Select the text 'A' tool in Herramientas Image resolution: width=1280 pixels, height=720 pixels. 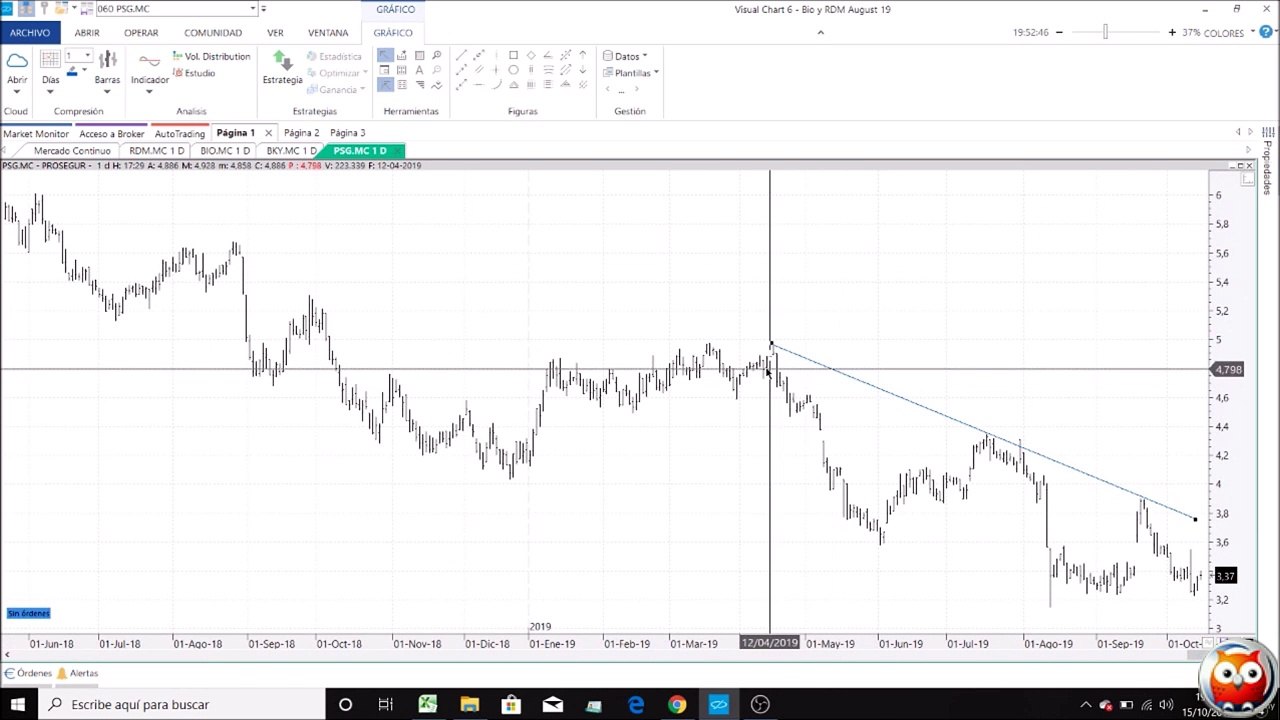[x=419, y=70]
